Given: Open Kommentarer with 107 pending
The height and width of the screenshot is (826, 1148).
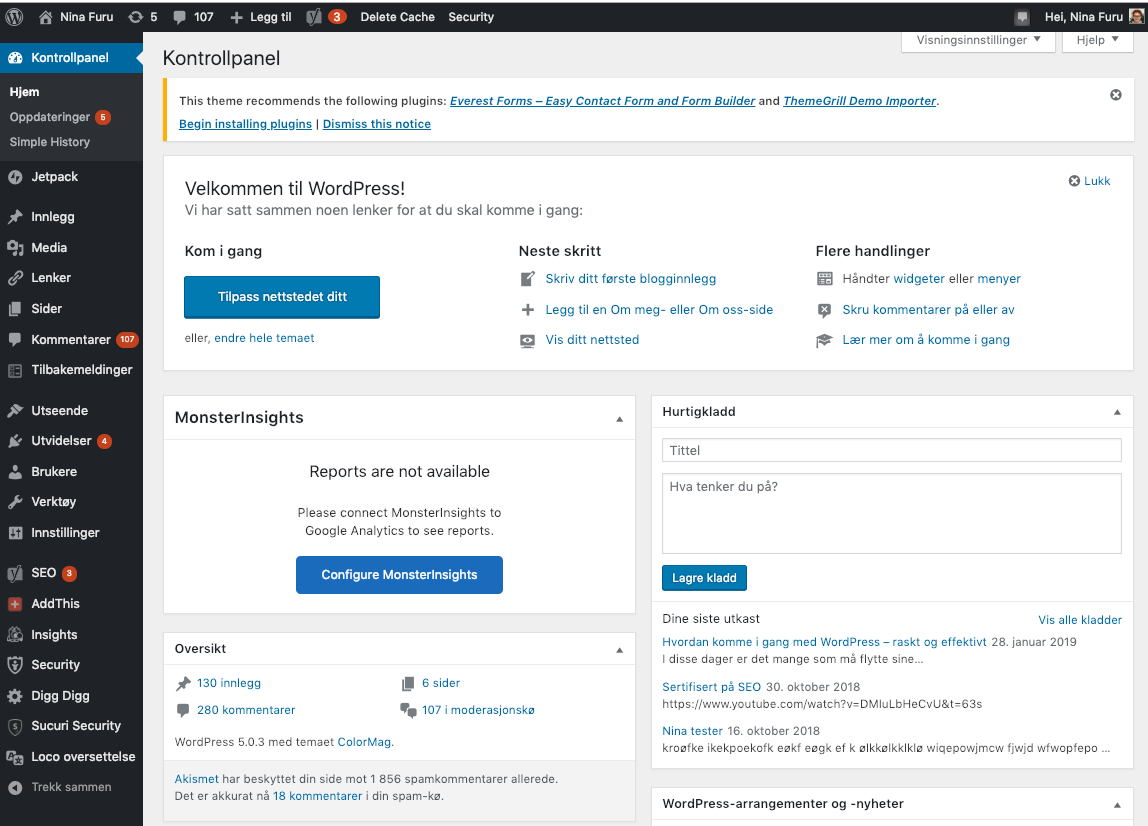Looking at the screenshot, I should tap(71, 339).
